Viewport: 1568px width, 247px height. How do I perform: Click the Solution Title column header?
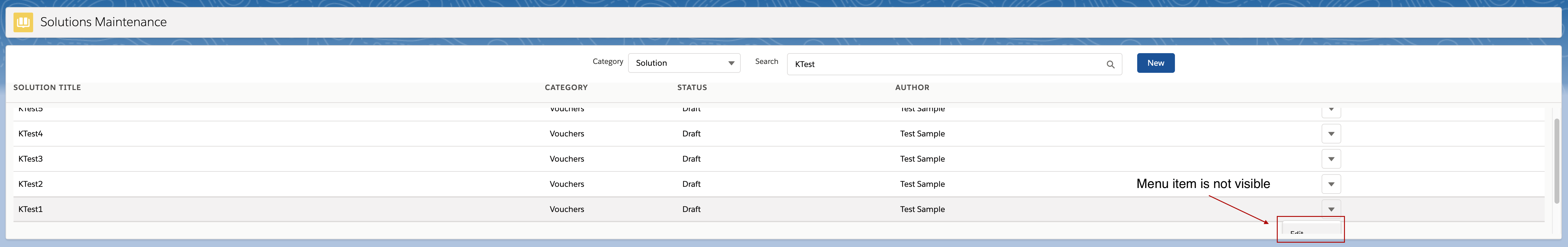tap(47, 88)
